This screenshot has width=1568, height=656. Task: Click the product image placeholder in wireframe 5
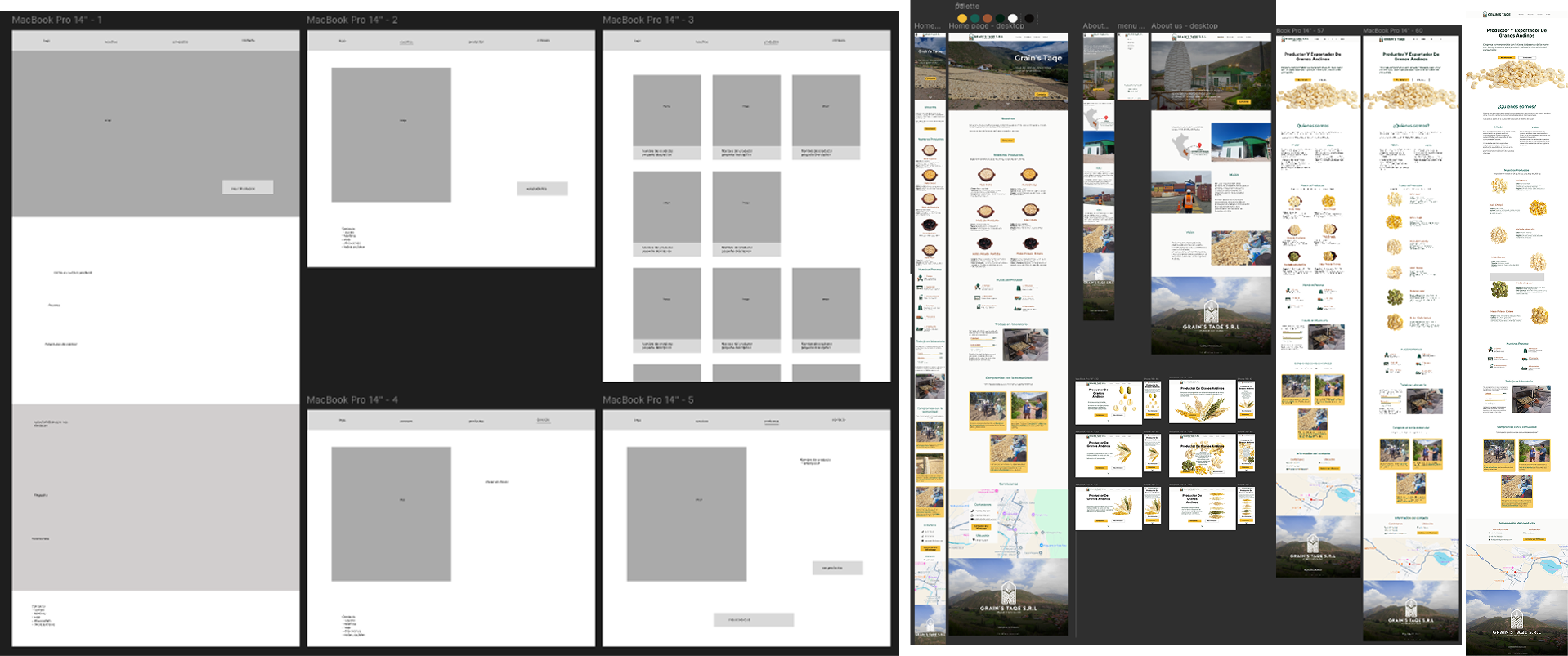(687, 514)
